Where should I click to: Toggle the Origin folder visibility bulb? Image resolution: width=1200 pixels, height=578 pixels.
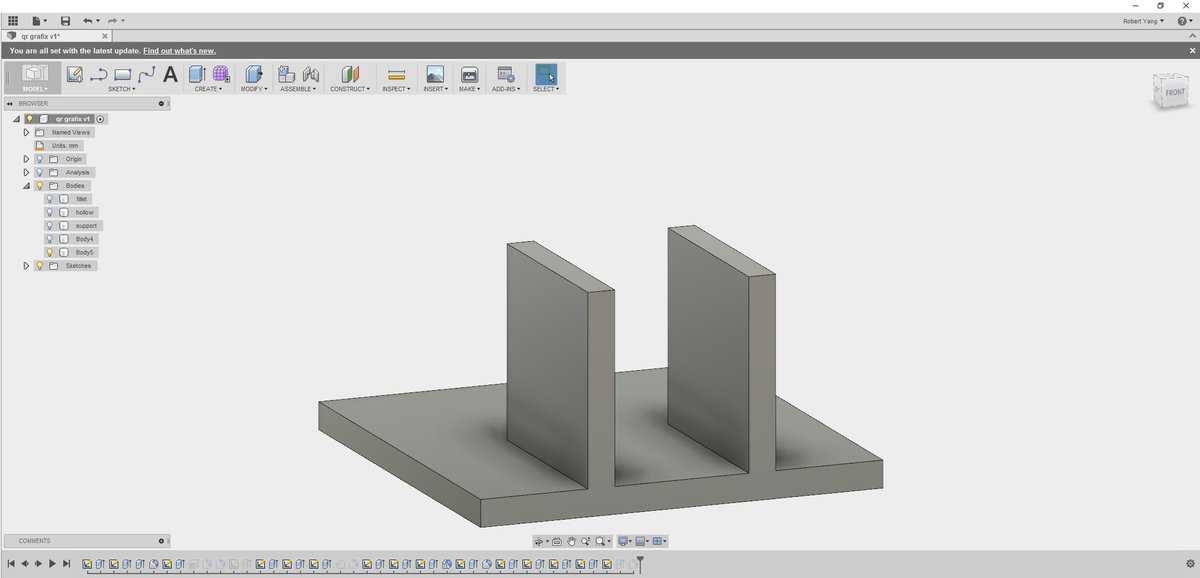point(39,159)
